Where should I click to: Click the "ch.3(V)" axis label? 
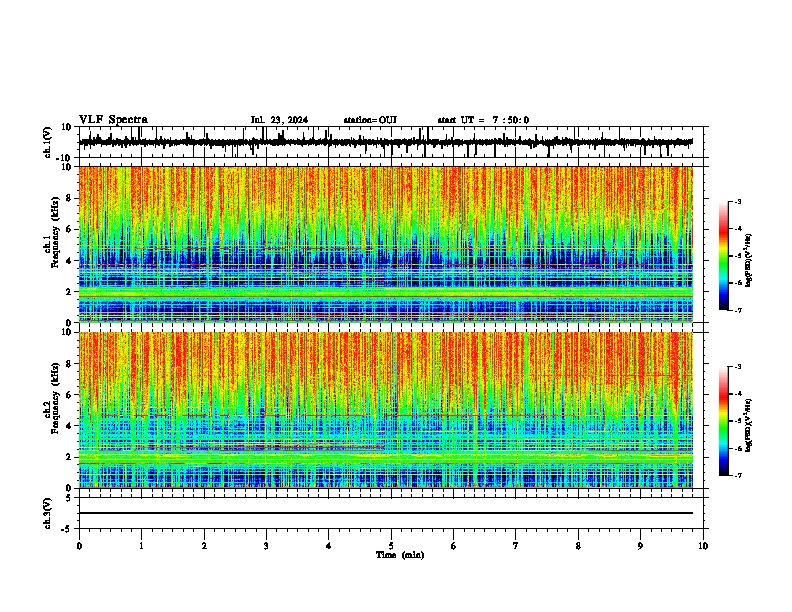[48, 514]
